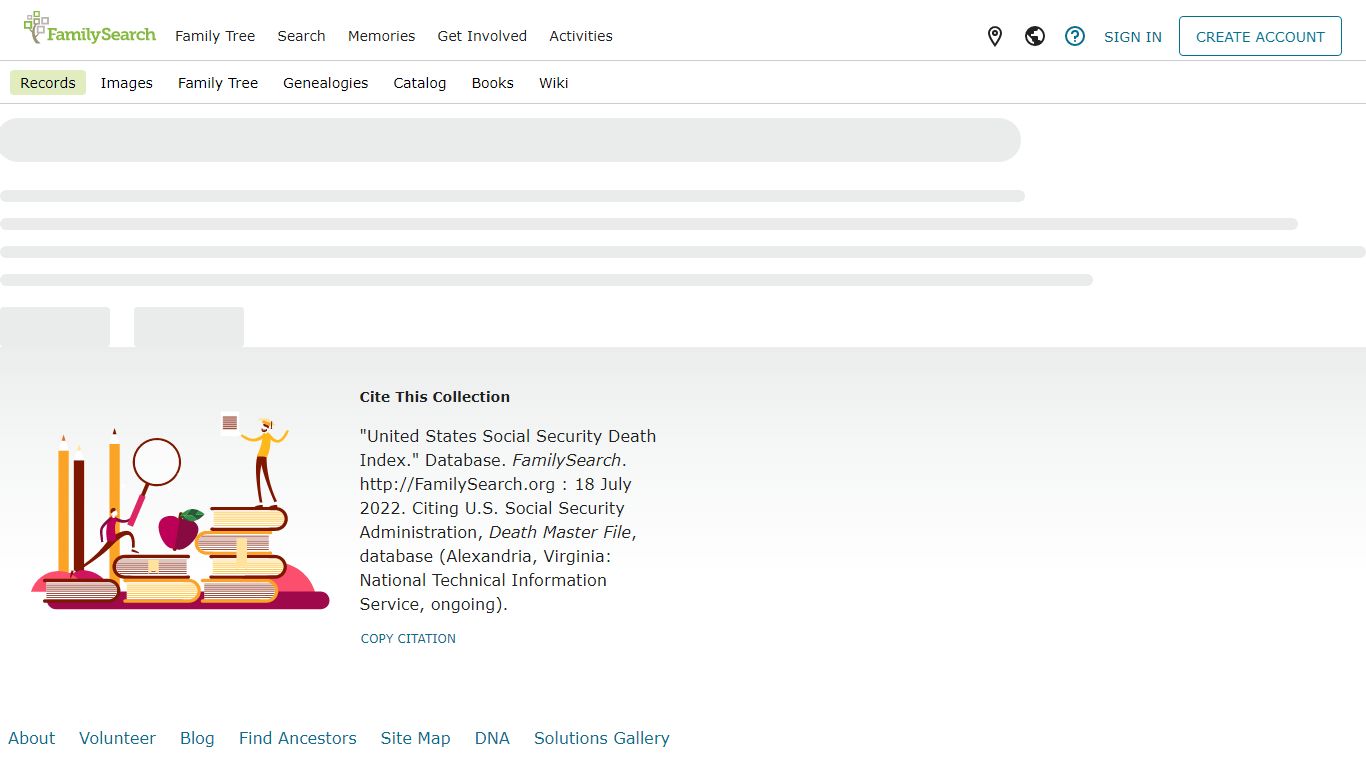Open the Find Ancestors footer link
The height and width of the screenshot is (768, 1366).
(298, 738)
